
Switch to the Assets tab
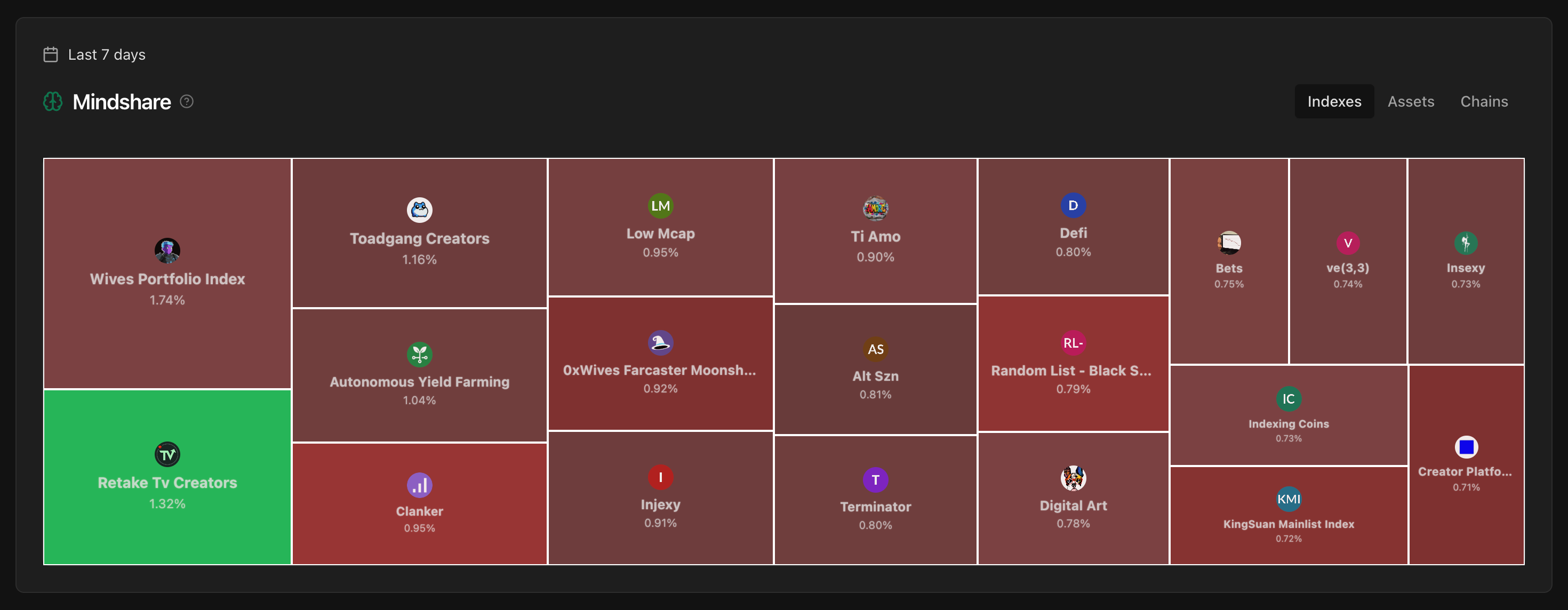click(x=1410, y=102)
